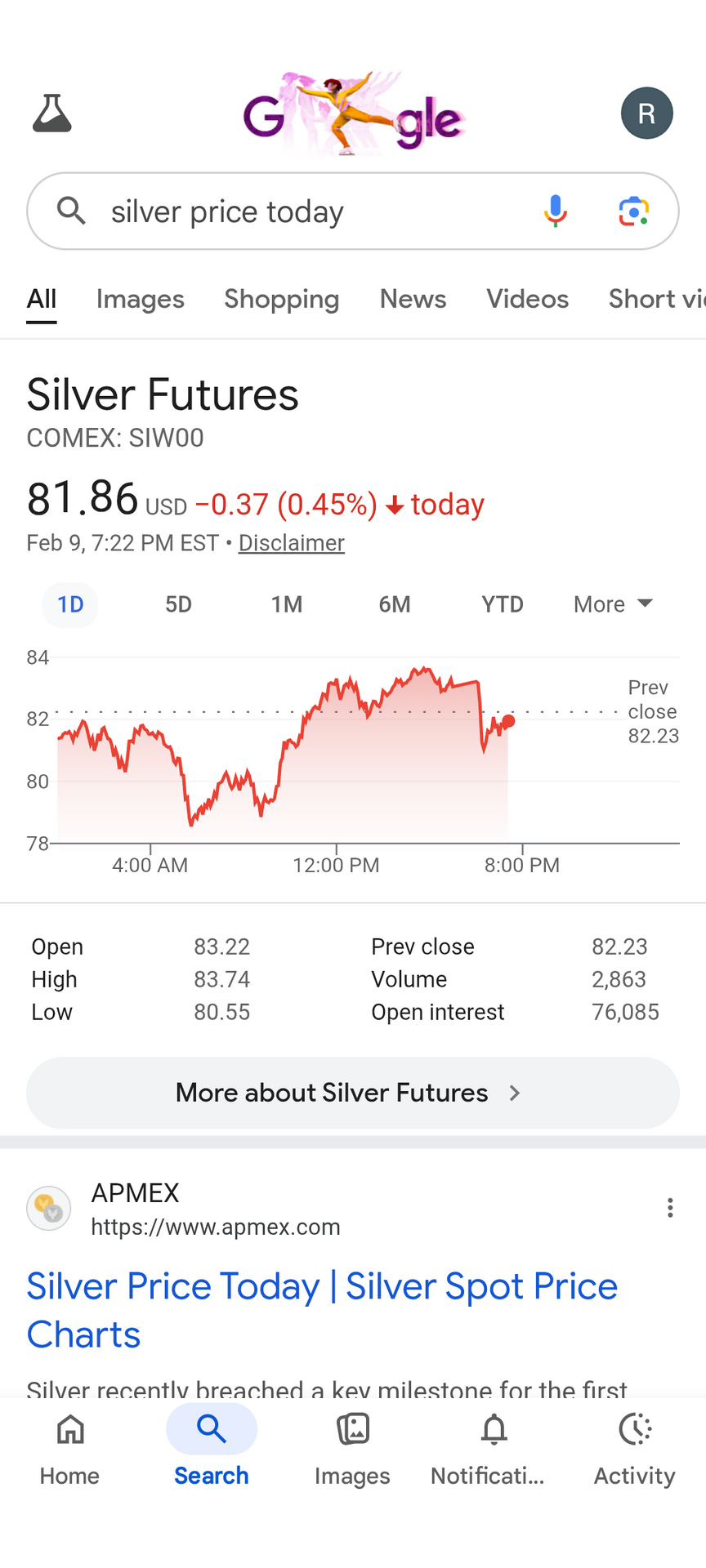Open the Disclaimer link
The height and width of the screenshot is (1568, 706).
point(291,543)
